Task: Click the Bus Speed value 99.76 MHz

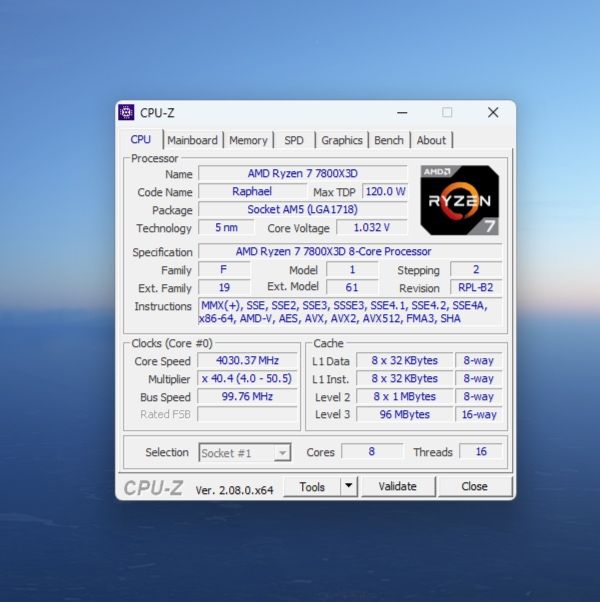Action: click(x=247, y=397)
